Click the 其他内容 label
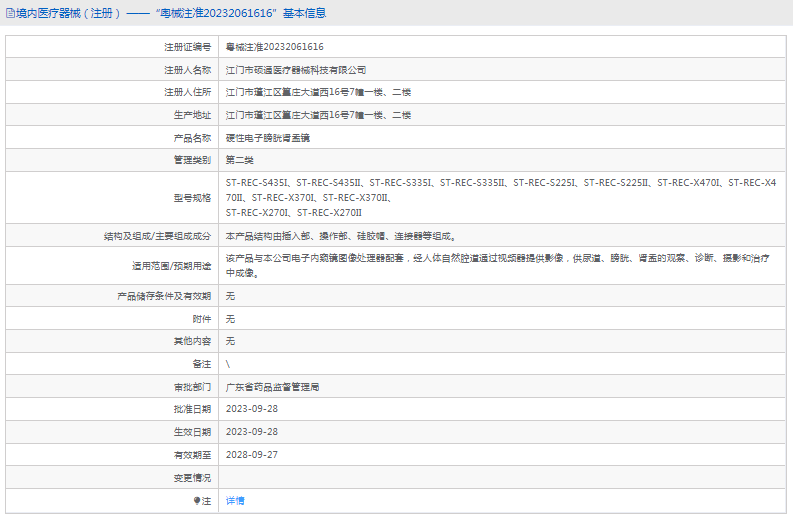The width and height of the screenshot is (793, 522). tap(192, 341)
